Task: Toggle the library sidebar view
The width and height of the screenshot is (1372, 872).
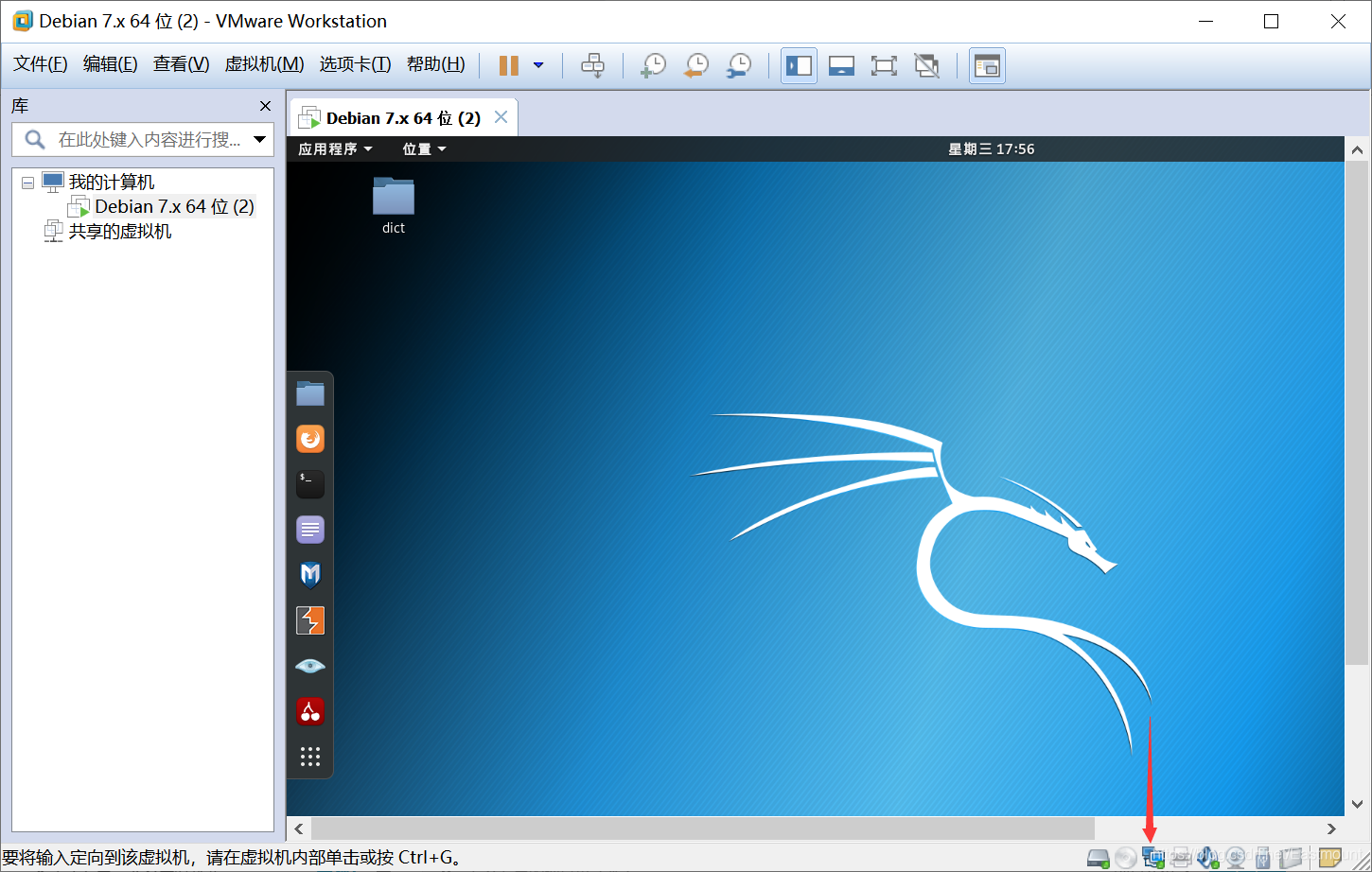Action: click(799, 65)
